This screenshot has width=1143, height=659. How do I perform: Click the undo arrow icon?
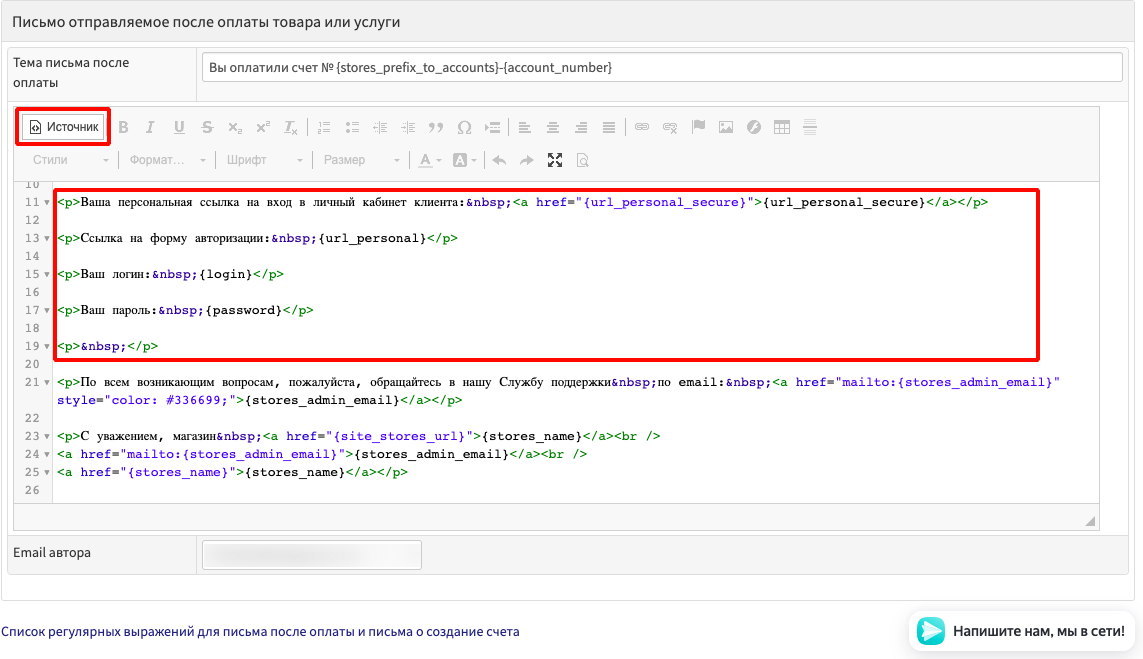(x=499, y=160)
